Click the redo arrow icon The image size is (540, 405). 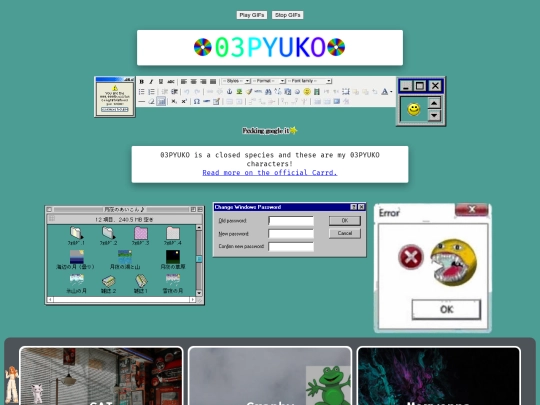pyautogui.click(x=197, y=92)
